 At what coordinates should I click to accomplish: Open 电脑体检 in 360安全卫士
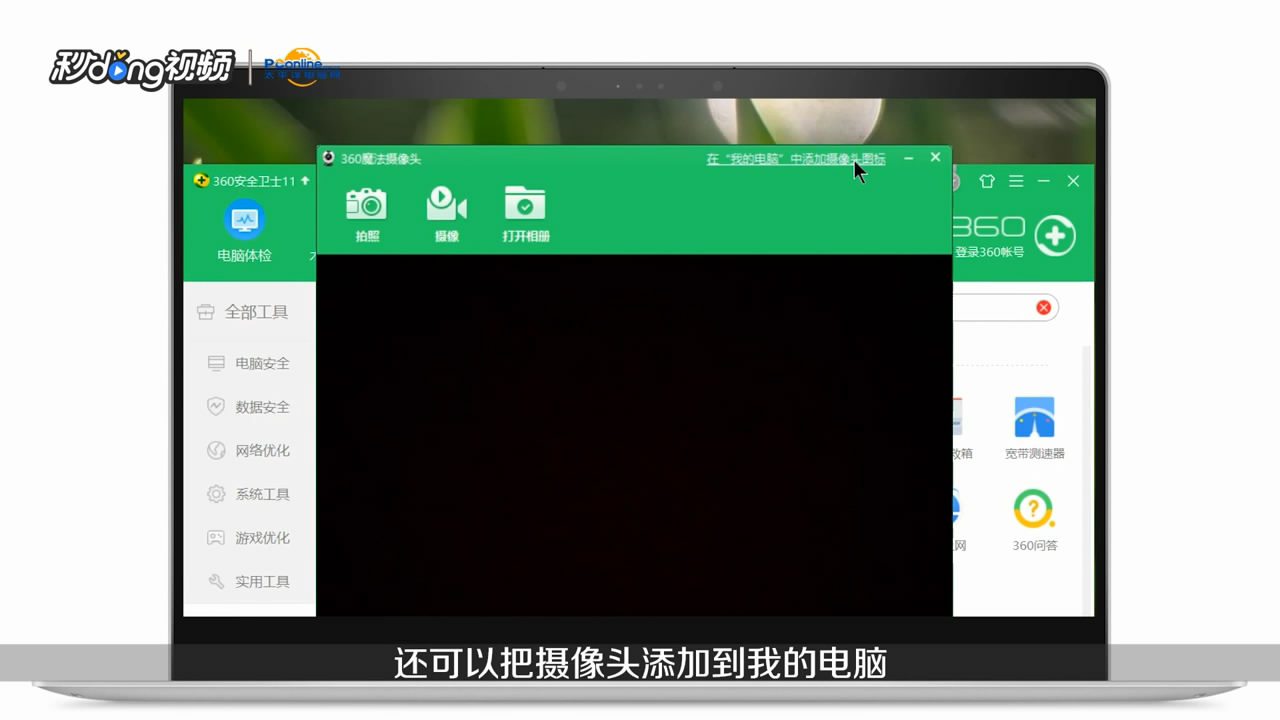point(244,231)
